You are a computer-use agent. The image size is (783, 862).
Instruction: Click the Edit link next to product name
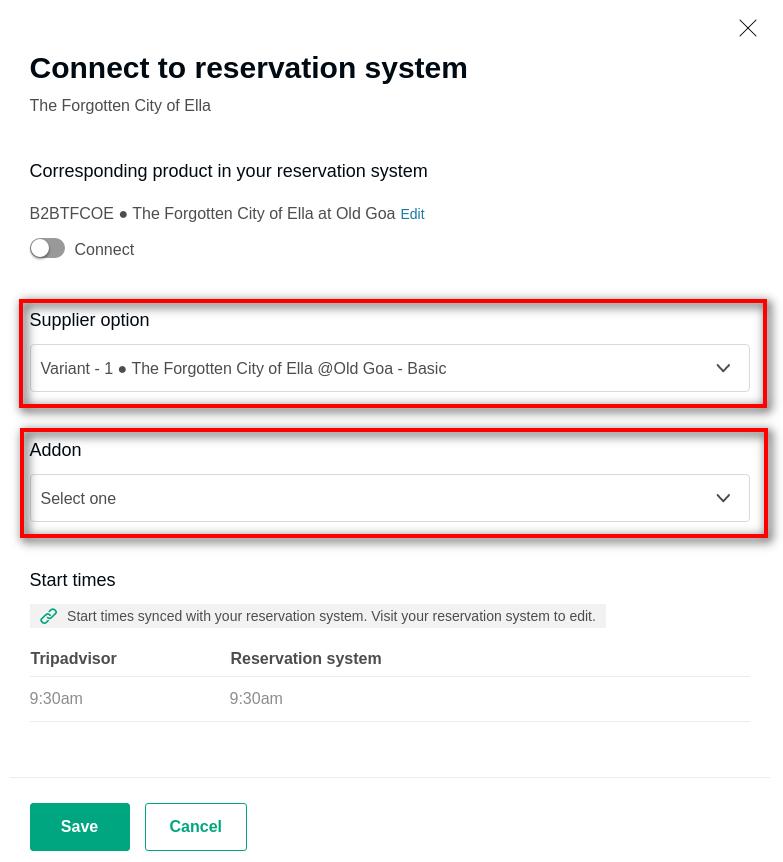[x=412, y=214]
